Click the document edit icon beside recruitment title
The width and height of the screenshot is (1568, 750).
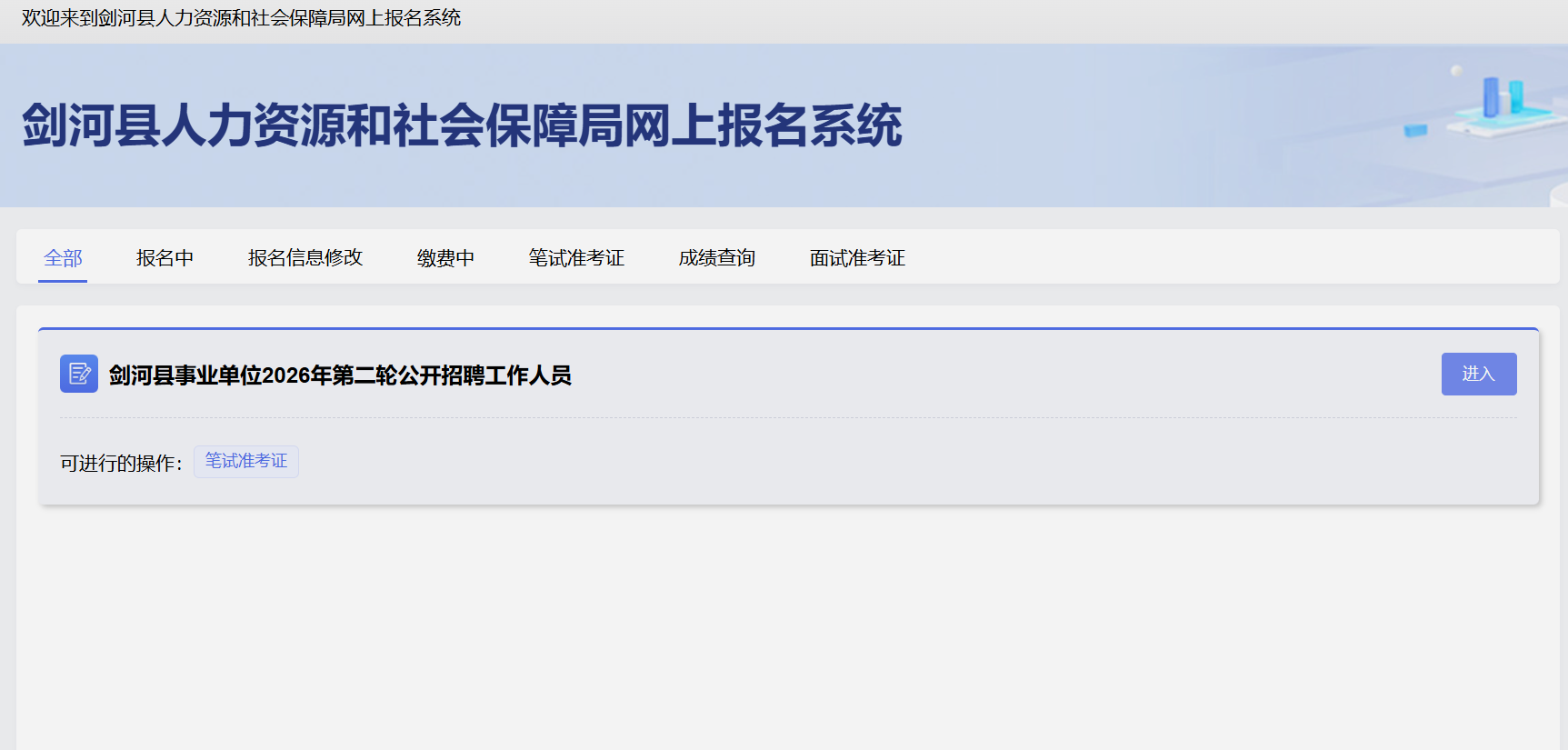(x=79, y=374)
